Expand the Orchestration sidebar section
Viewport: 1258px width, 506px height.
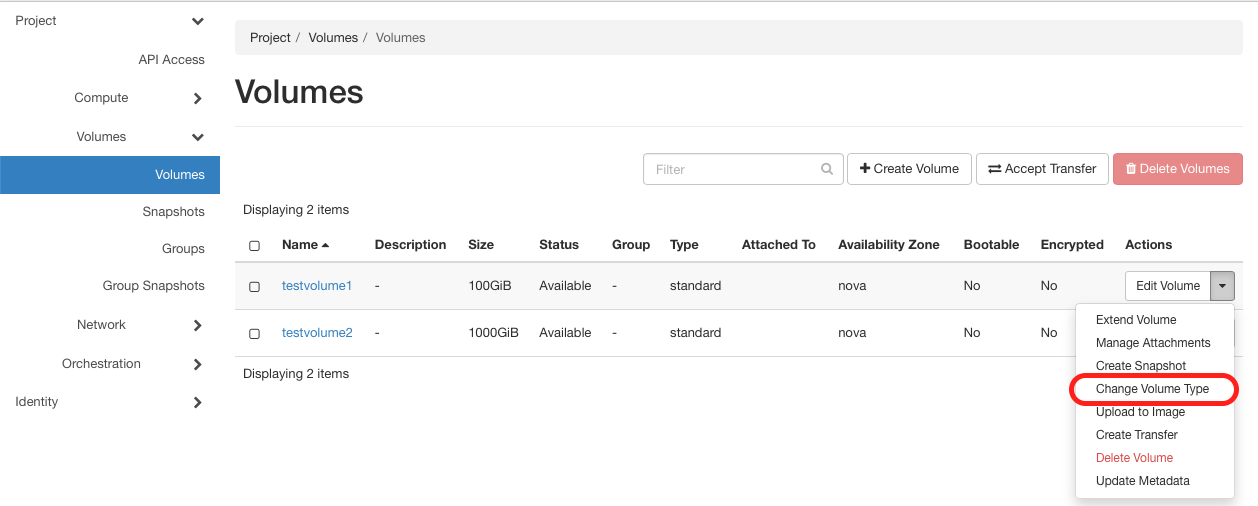coord(198,364)
